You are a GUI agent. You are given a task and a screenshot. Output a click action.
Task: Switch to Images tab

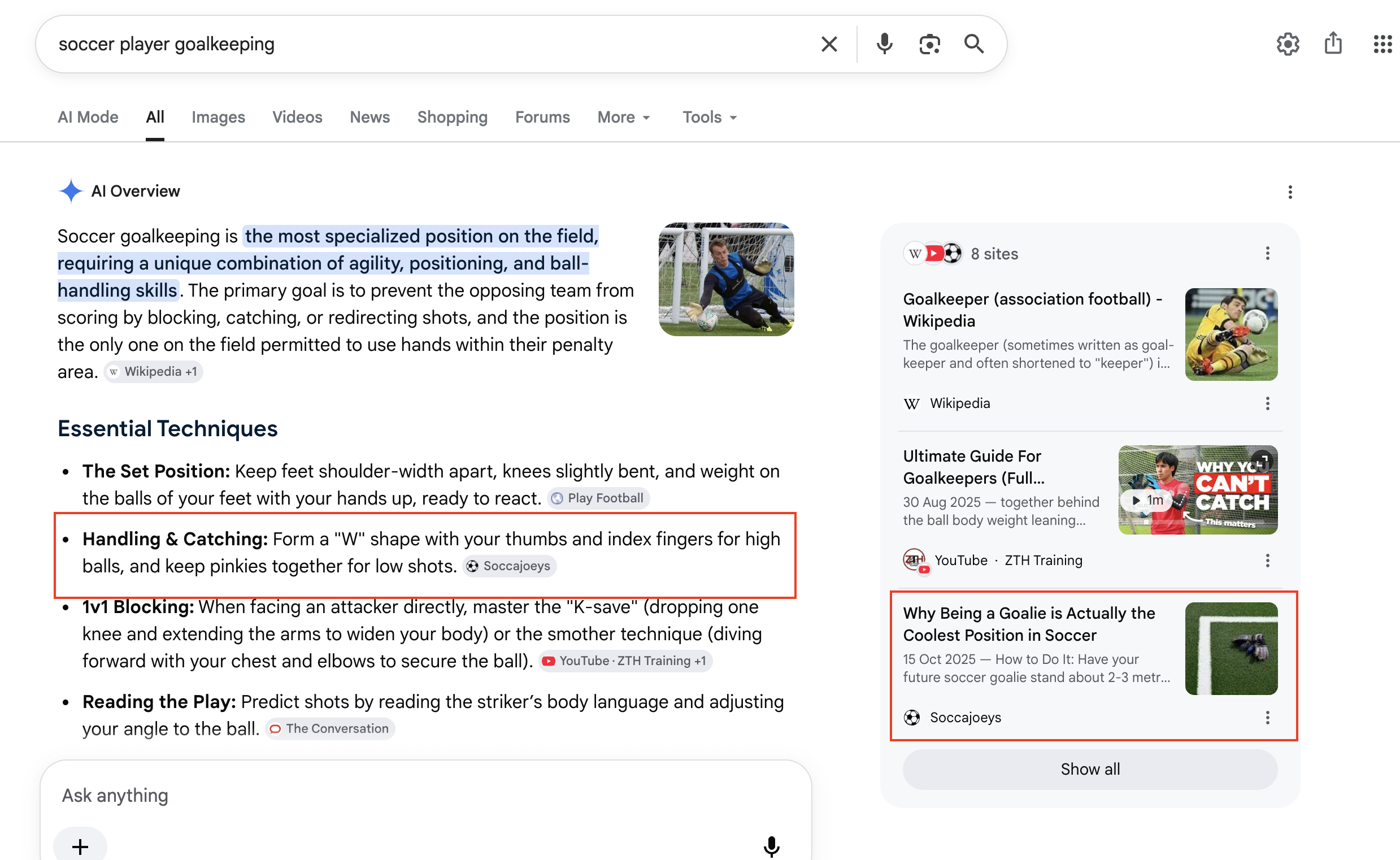pos(218,117)
